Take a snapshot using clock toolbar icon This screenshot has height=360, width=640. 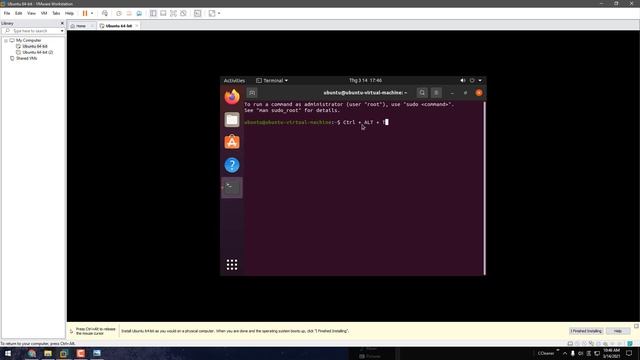coord(119,13)
